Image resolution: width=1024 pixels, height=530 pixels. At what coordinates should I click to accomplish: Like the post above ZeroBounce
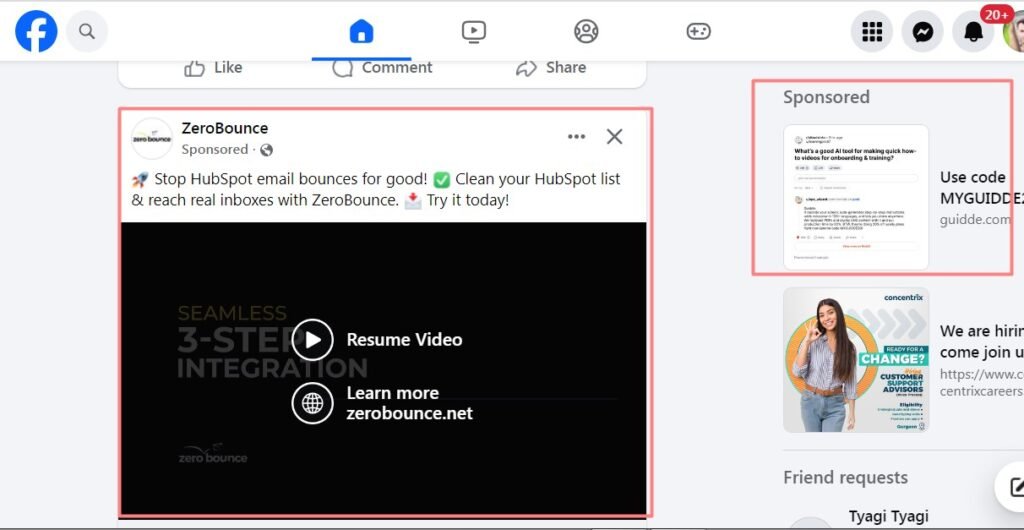point(214,68)
